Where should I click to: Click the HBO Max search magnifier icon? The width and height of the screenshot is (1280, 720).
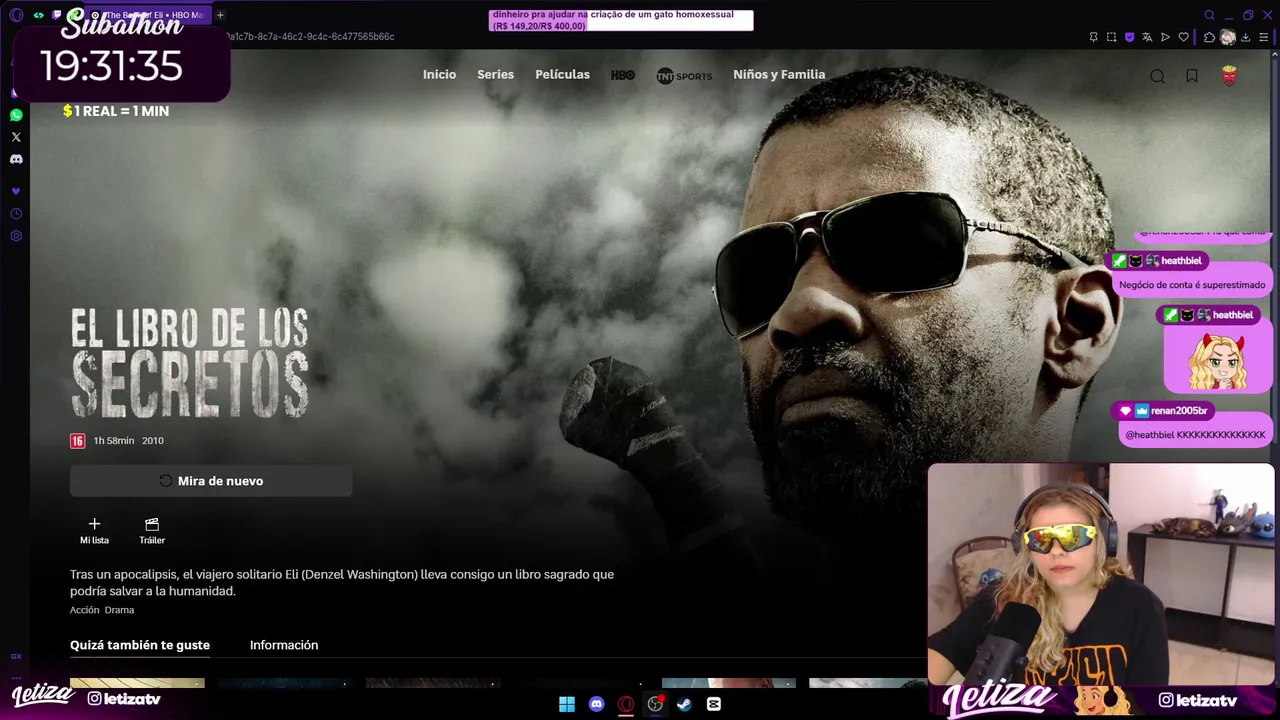[1157, 76]
